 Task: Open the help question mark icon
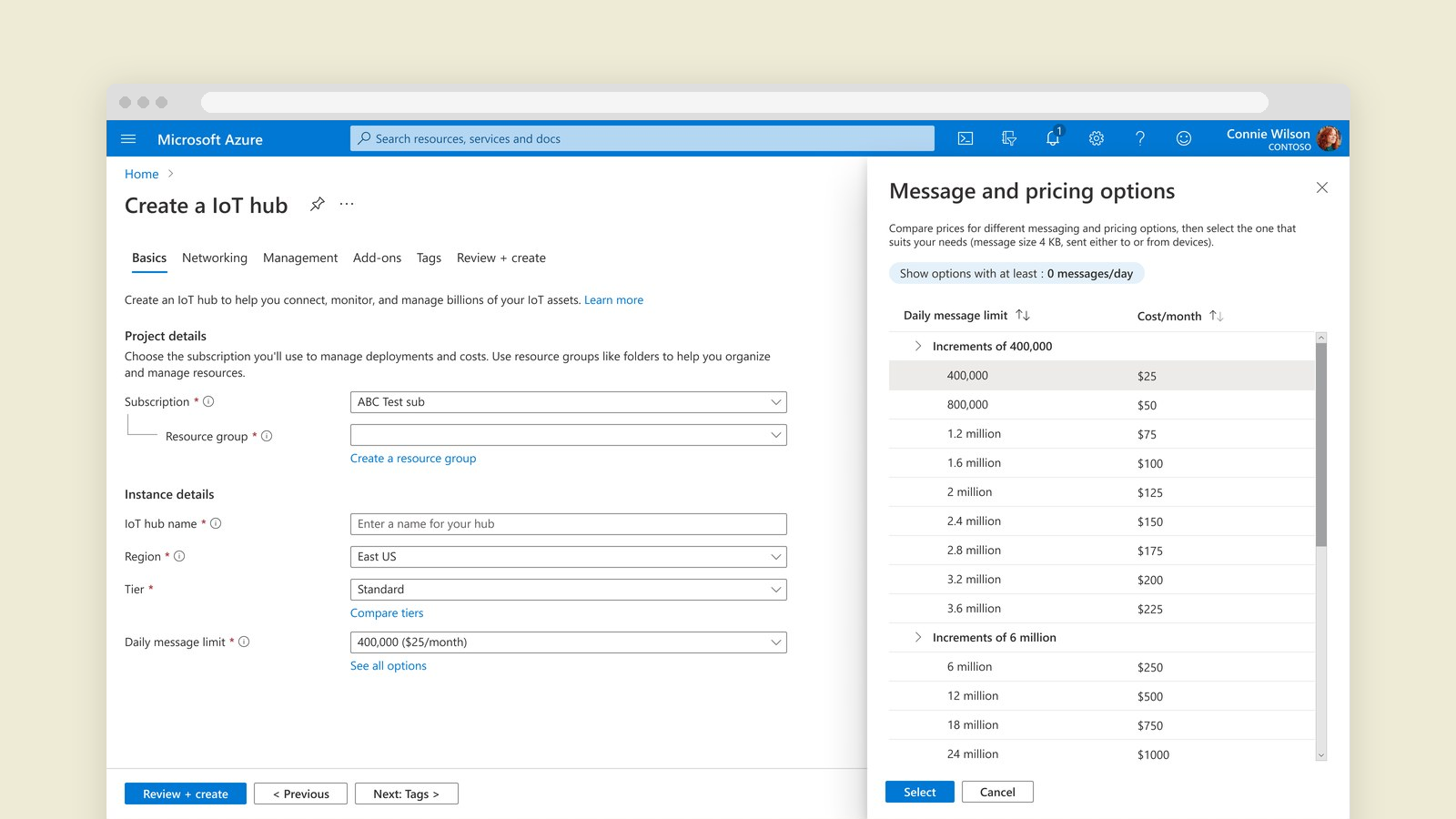coord(1140,138)
